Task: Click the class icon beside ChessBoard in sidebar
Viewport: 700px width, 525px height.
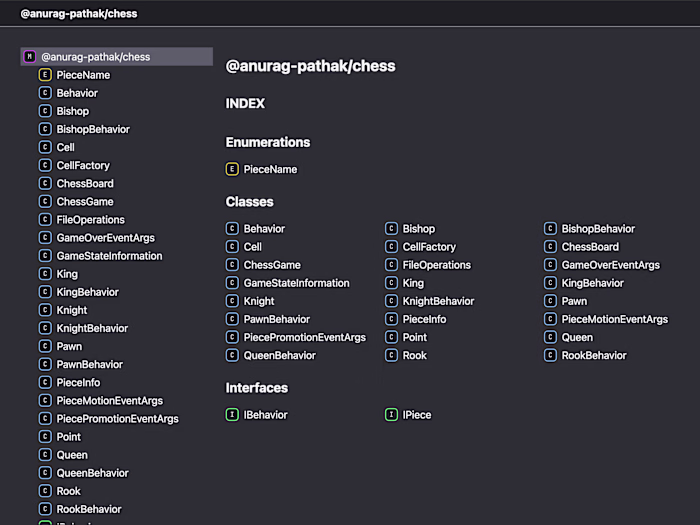Action: (45, 183)
